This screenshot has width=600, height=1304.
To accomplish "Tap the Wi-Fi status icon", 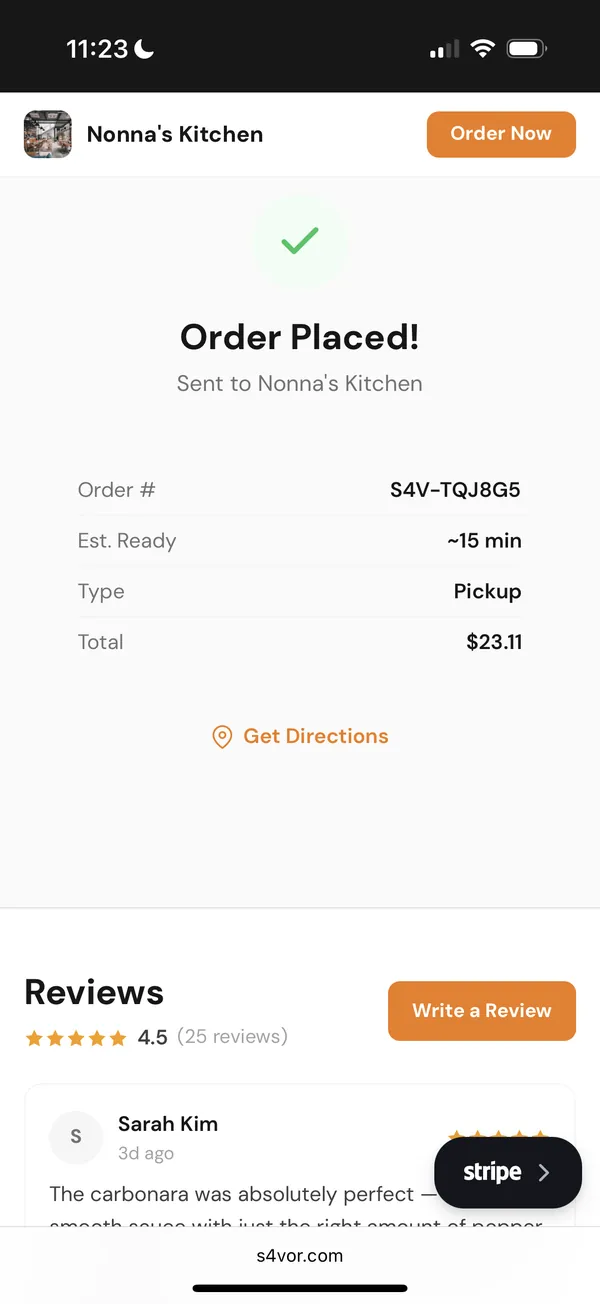I will (x=483, y=47).
